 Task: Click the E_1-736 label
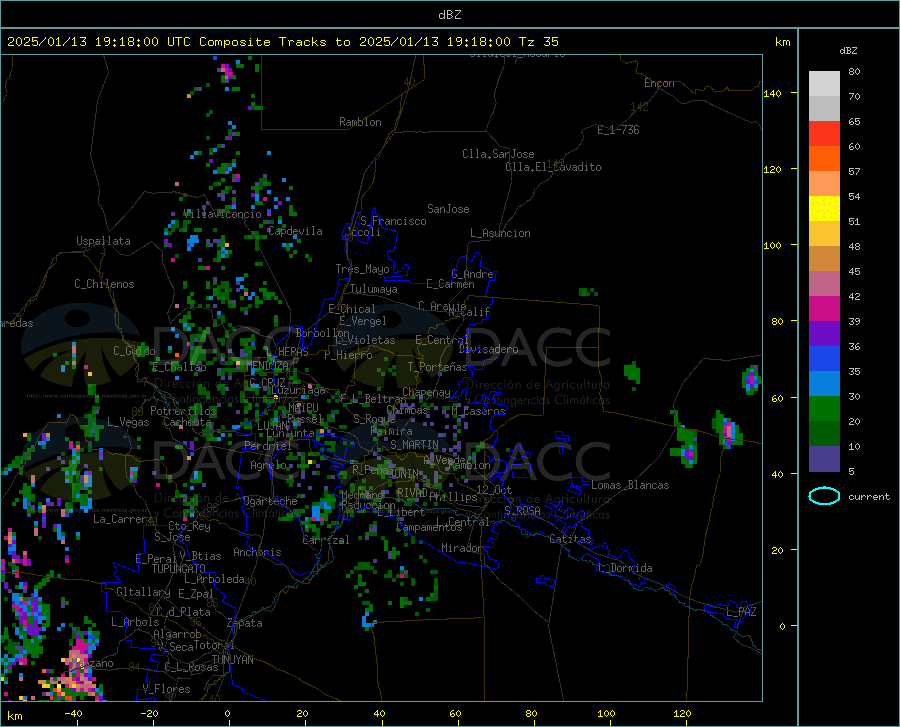[x=618, y=130]
